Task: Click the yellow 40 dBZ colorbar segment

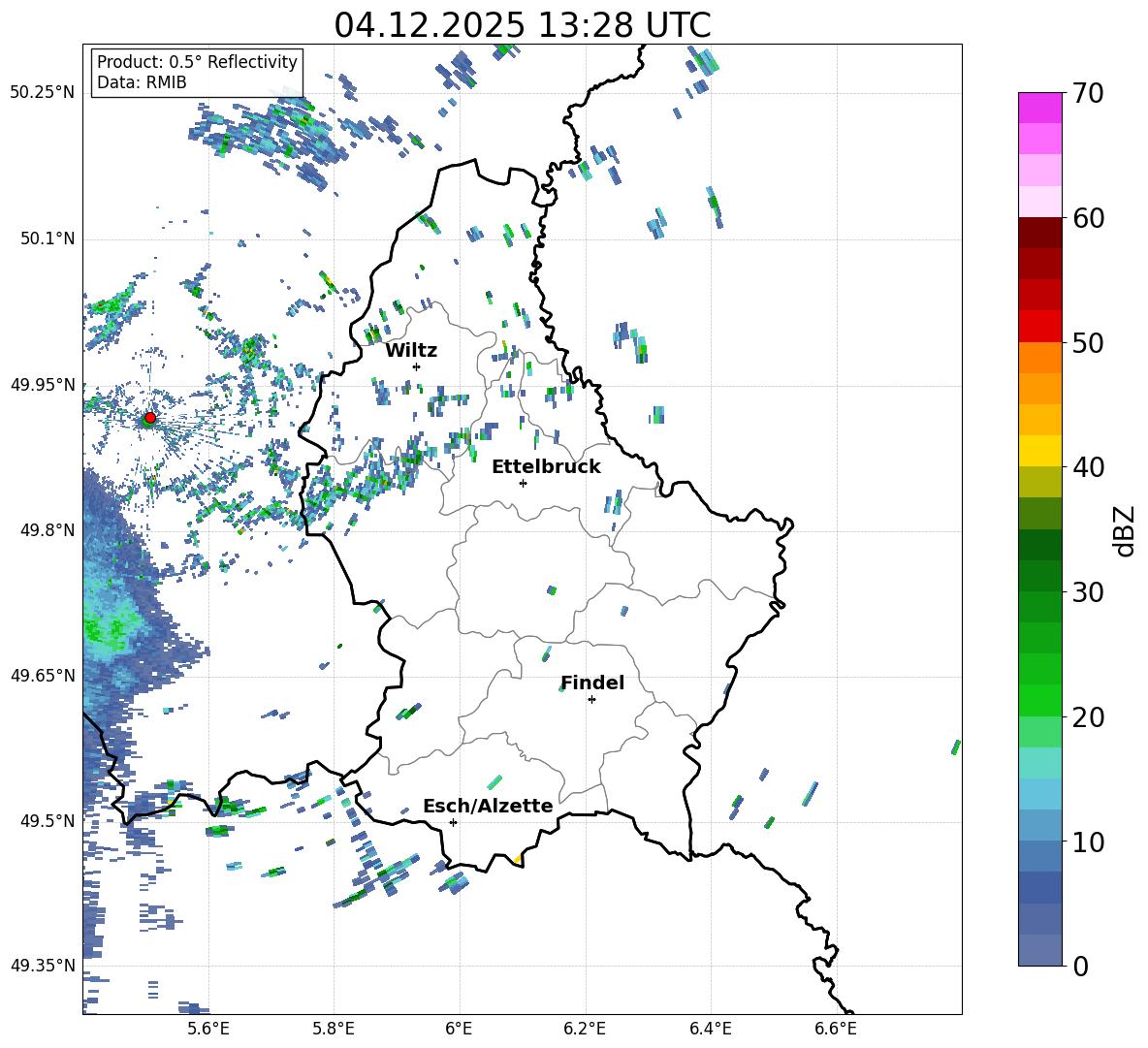Action: 1040,451
